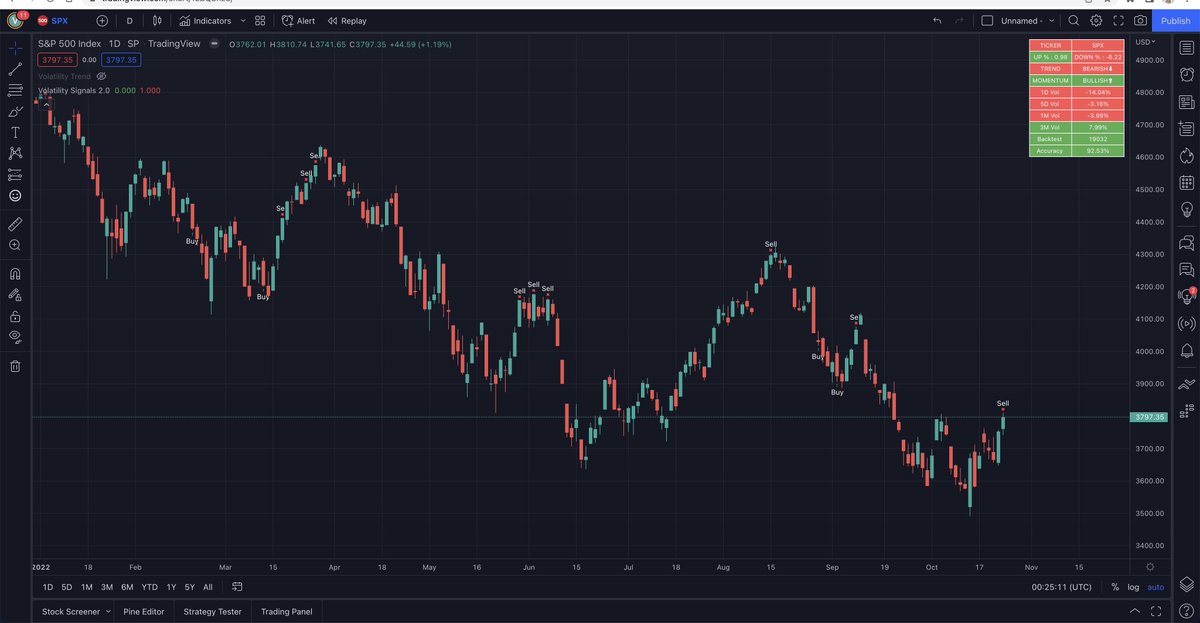The height and width of the screenshot is (623, 1200).
Task: Select the All date range
Action: pos(208,587)
